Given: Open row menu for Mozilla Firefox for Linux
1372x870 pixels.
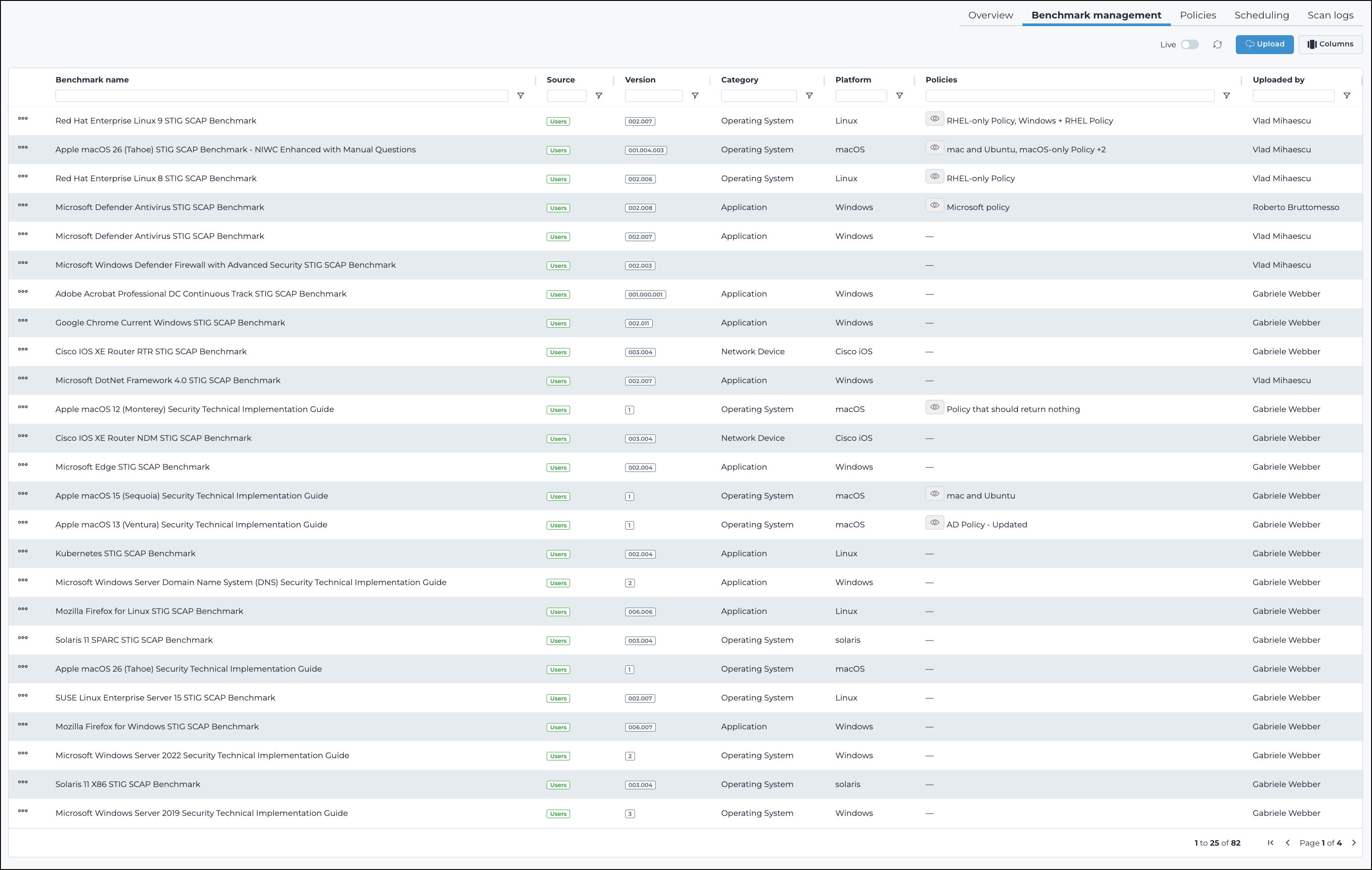Looking at the screenshot, I should [x=23, y=609].
